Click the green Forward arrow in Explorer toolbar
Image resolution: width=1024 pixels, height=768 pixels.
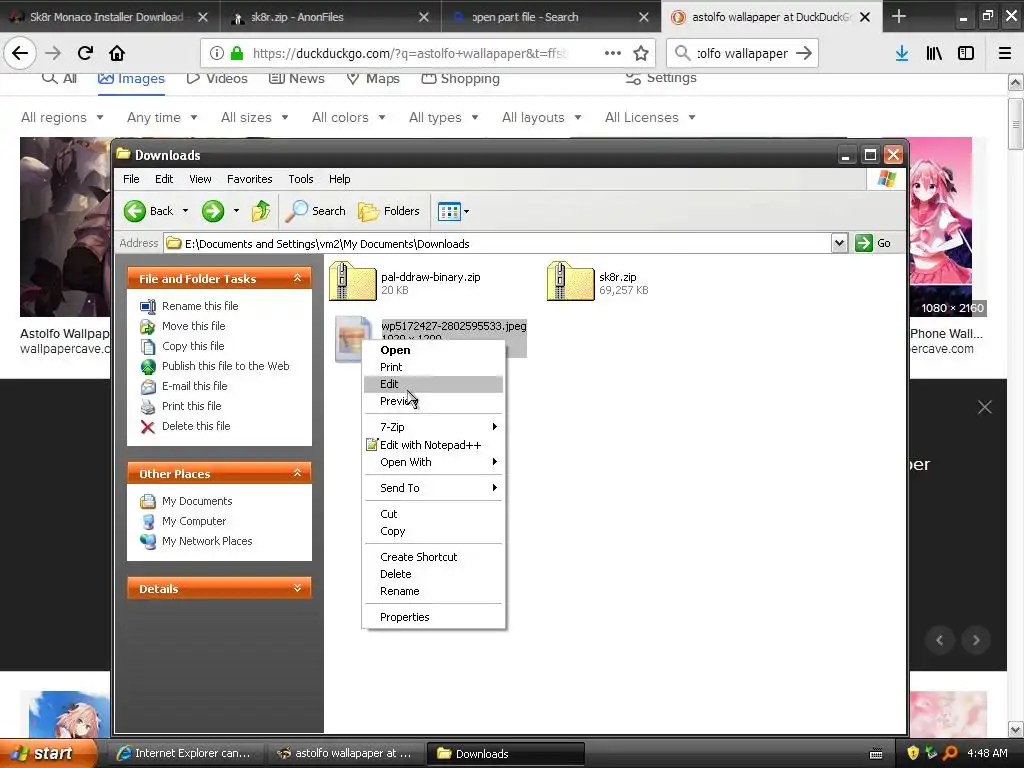213,211
